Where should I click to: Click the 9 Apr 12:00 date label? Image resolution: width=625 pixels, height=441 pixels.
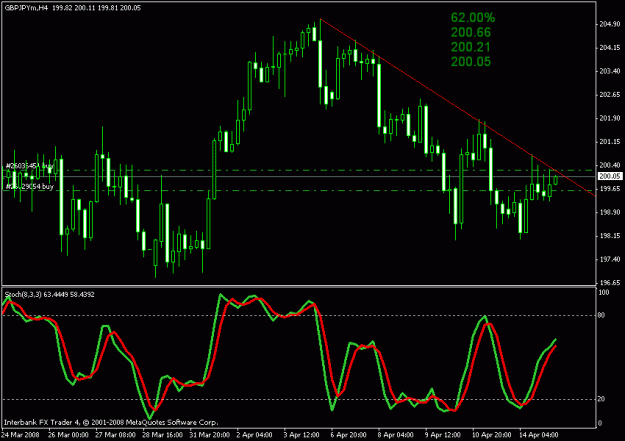click(x=442, y=435)
